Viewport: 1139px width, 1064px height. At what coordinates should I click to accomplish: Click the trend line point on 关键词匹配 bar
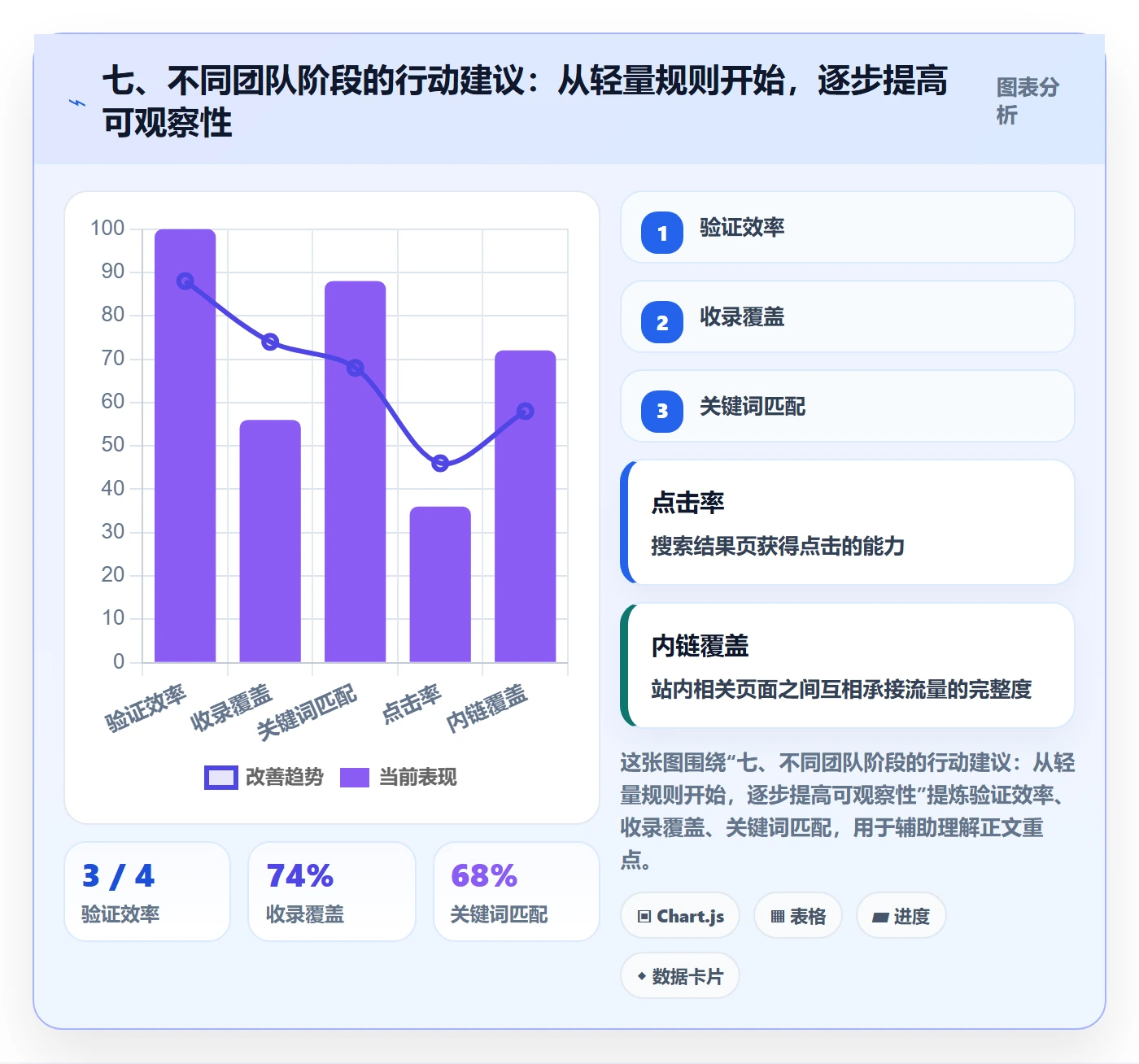[x=356, y=368]
